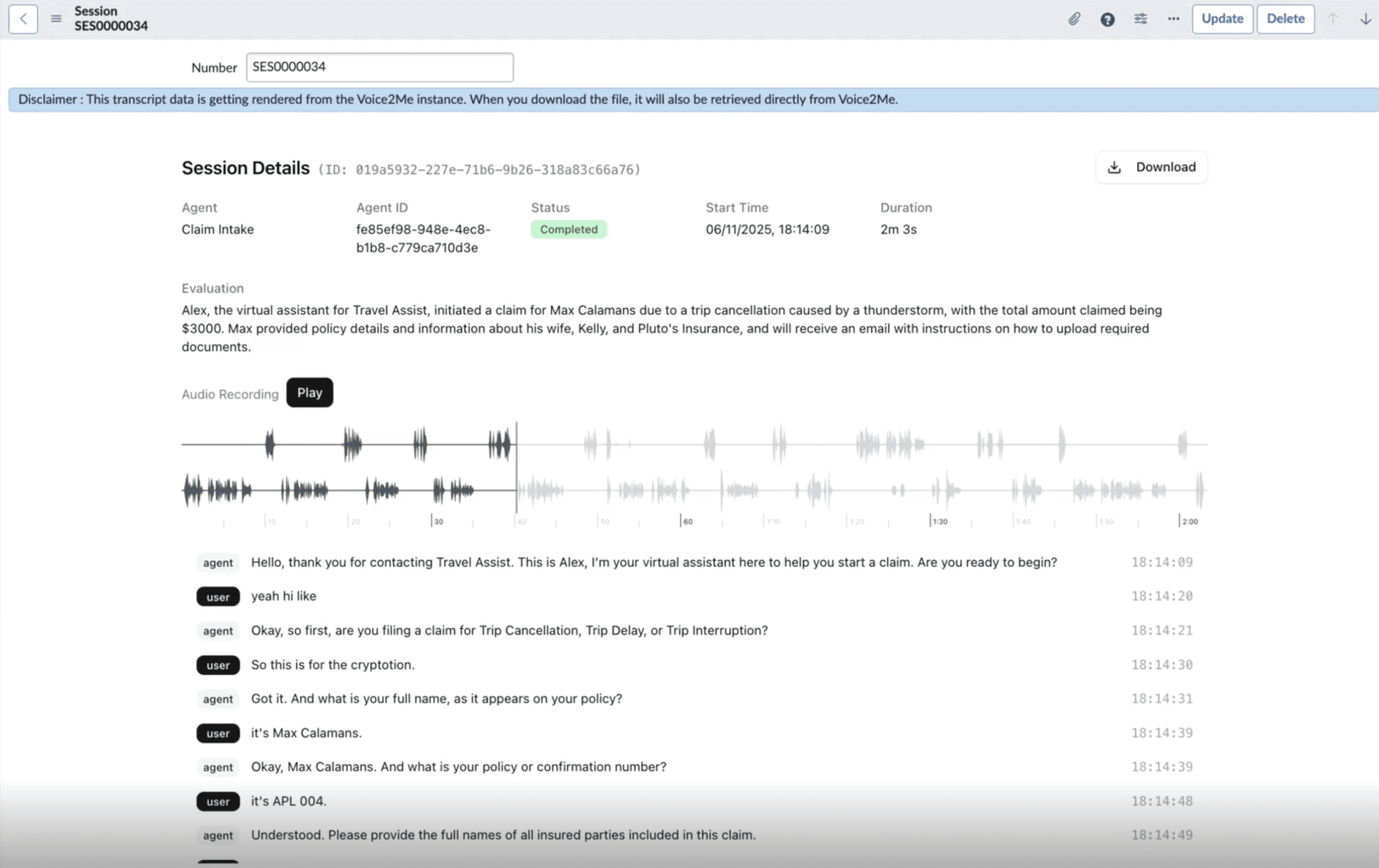Go to previous record up arrow

coord(1333,19)
